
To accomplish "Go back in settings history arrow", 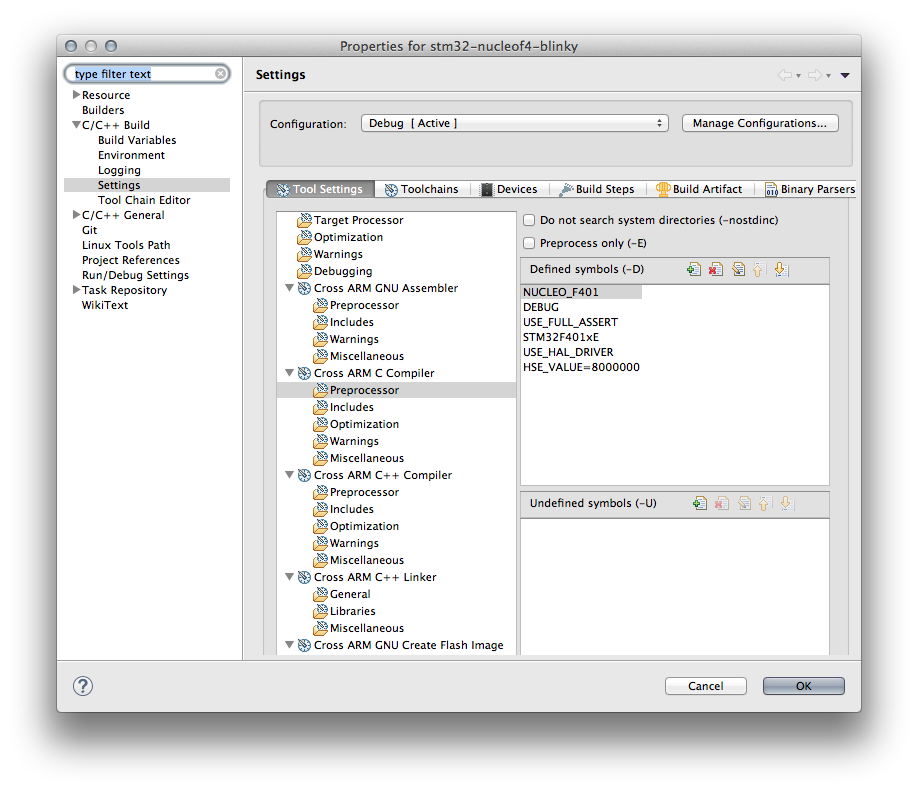I will click(785, 75).
